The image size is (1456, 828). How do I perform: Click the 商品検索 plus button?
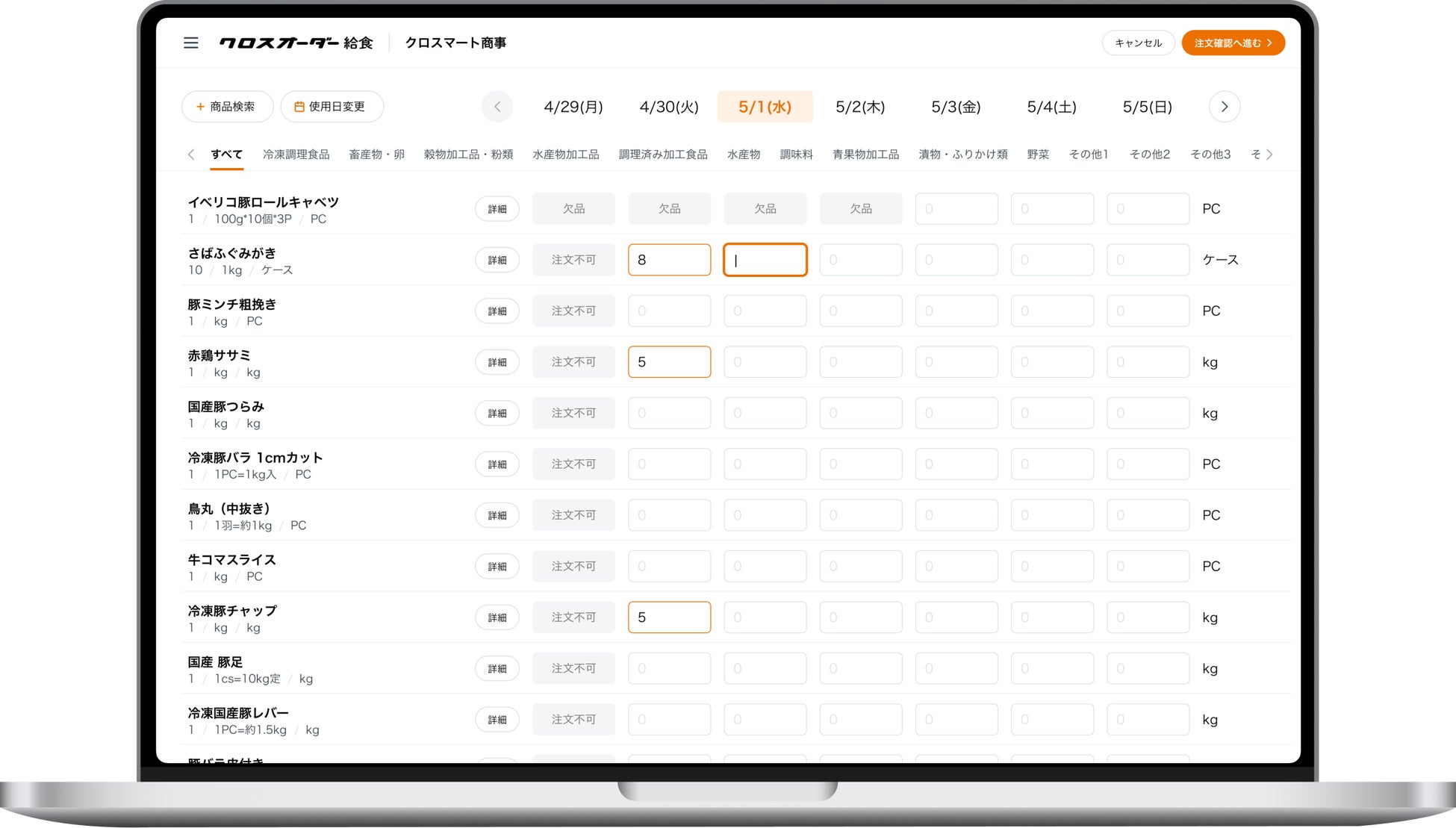227,107
